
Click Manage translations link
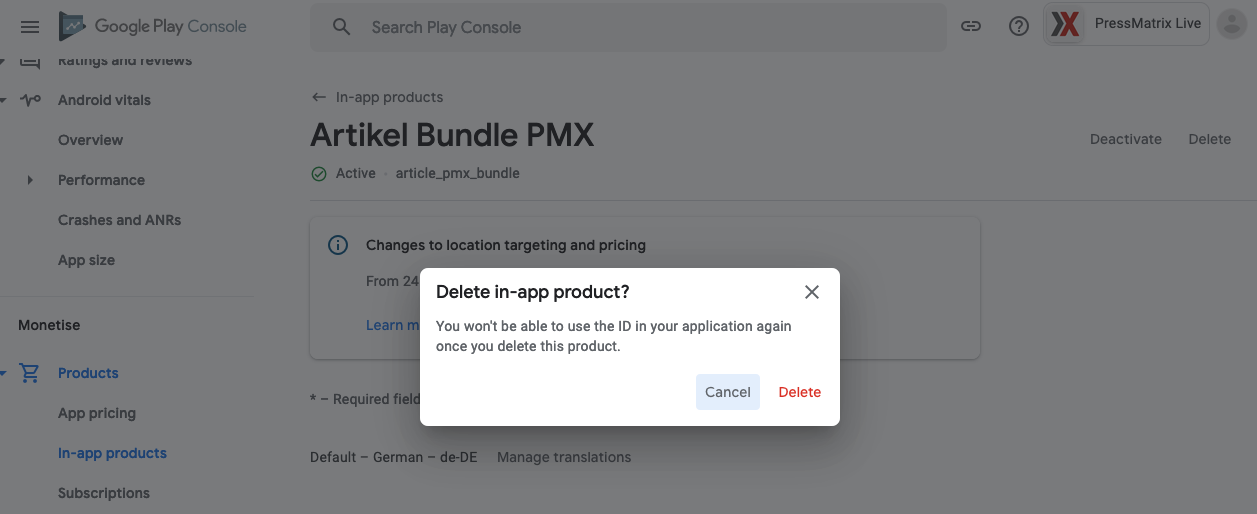coord(564,457)
